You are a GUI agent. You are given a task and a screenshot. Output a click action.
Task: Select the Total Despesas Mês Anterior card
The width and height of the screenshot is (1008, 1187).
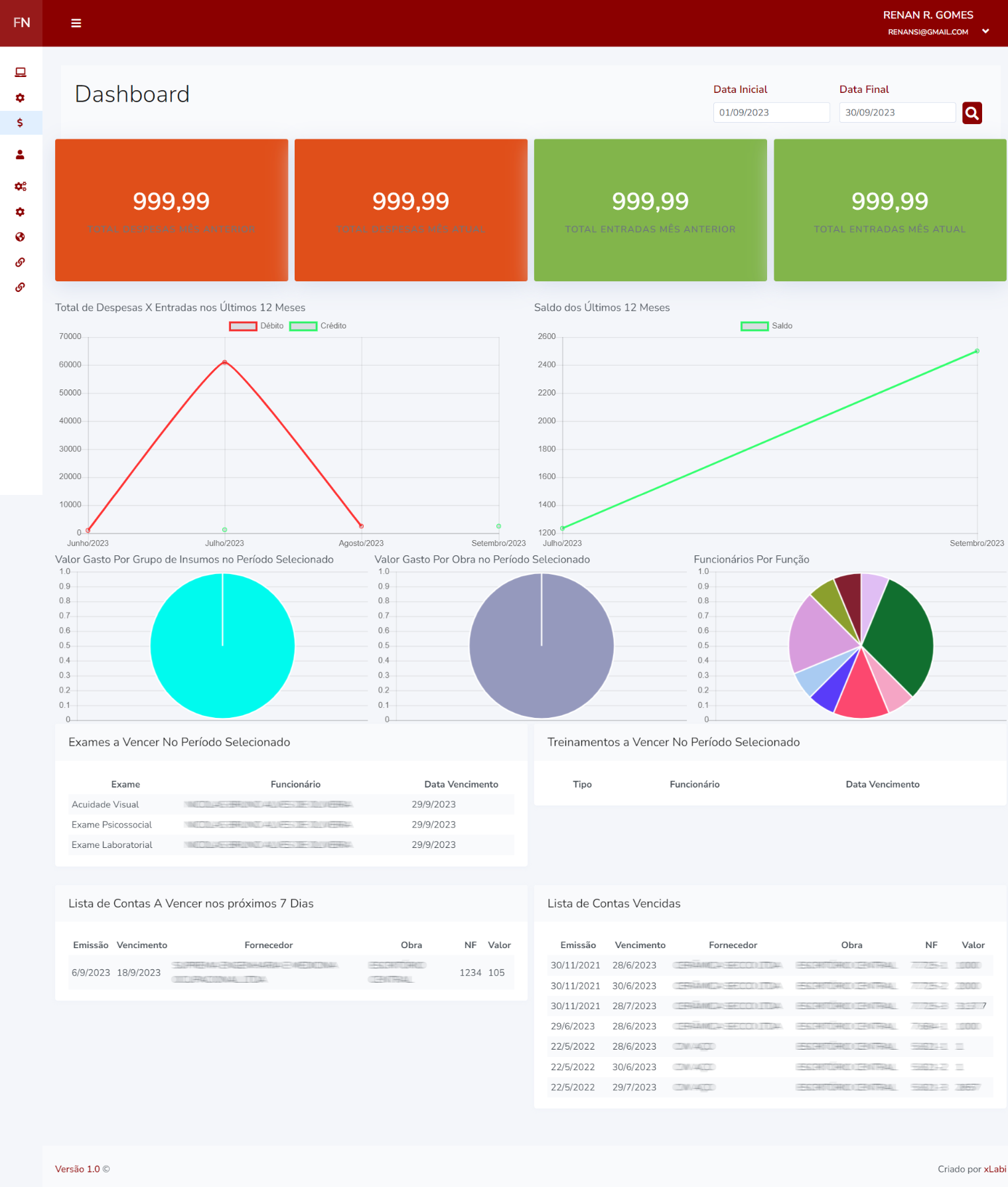(172, 210)
